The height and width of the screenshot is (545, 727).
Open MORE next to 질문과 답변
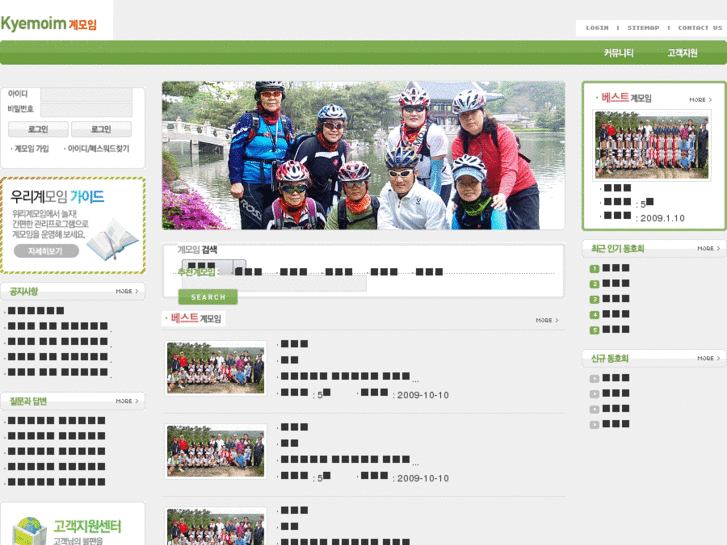click(127, 401)
